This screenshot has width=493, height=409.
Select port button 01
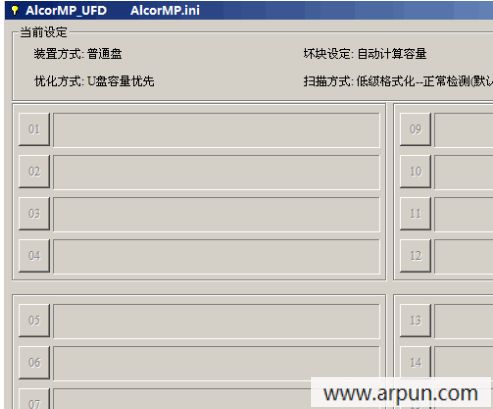pos(34,129)
